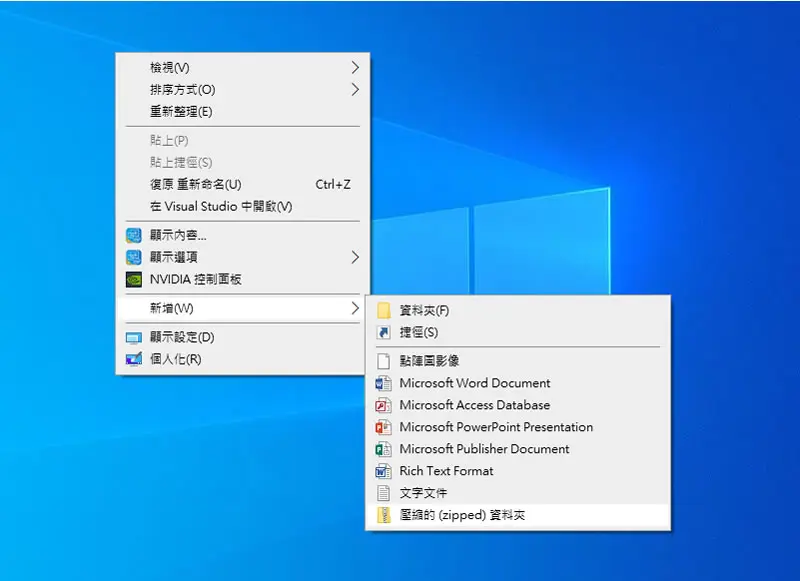The height and width of the screenshot is (581, 800).
Task: Expand the 排序方式(O) submenu arrow
Action: [355, 90]
